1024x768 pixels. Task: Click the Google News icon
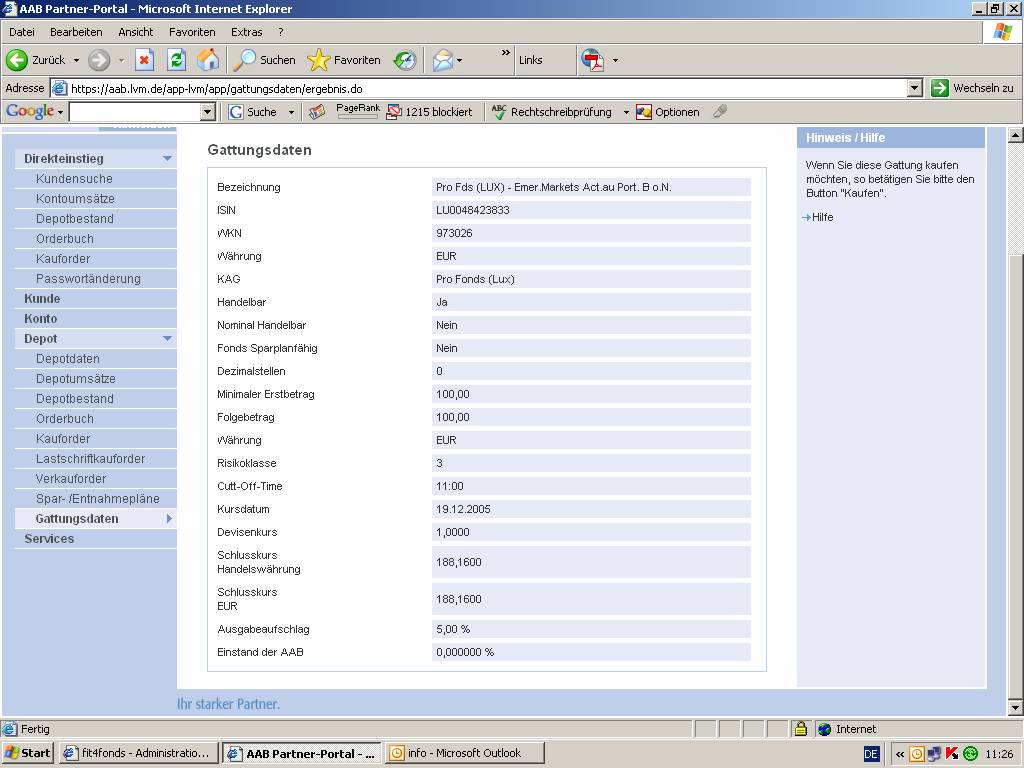click(x=317, y=112)
